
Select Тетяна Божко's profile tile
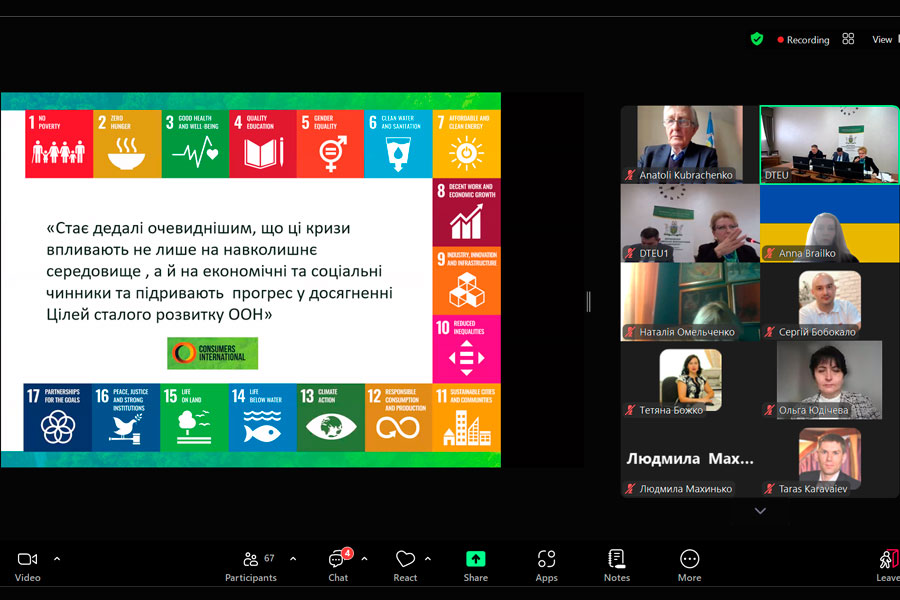click(x=690, y=380)
